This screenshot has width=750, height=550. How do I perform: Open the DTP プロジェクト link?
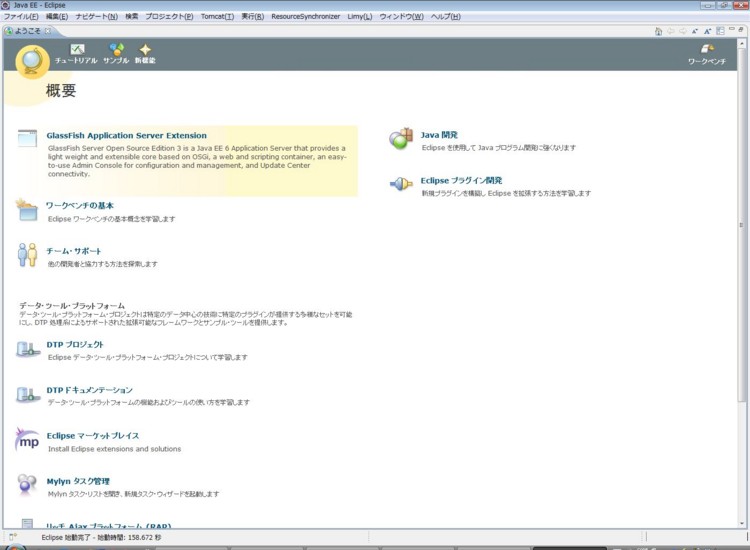[75, 344]
